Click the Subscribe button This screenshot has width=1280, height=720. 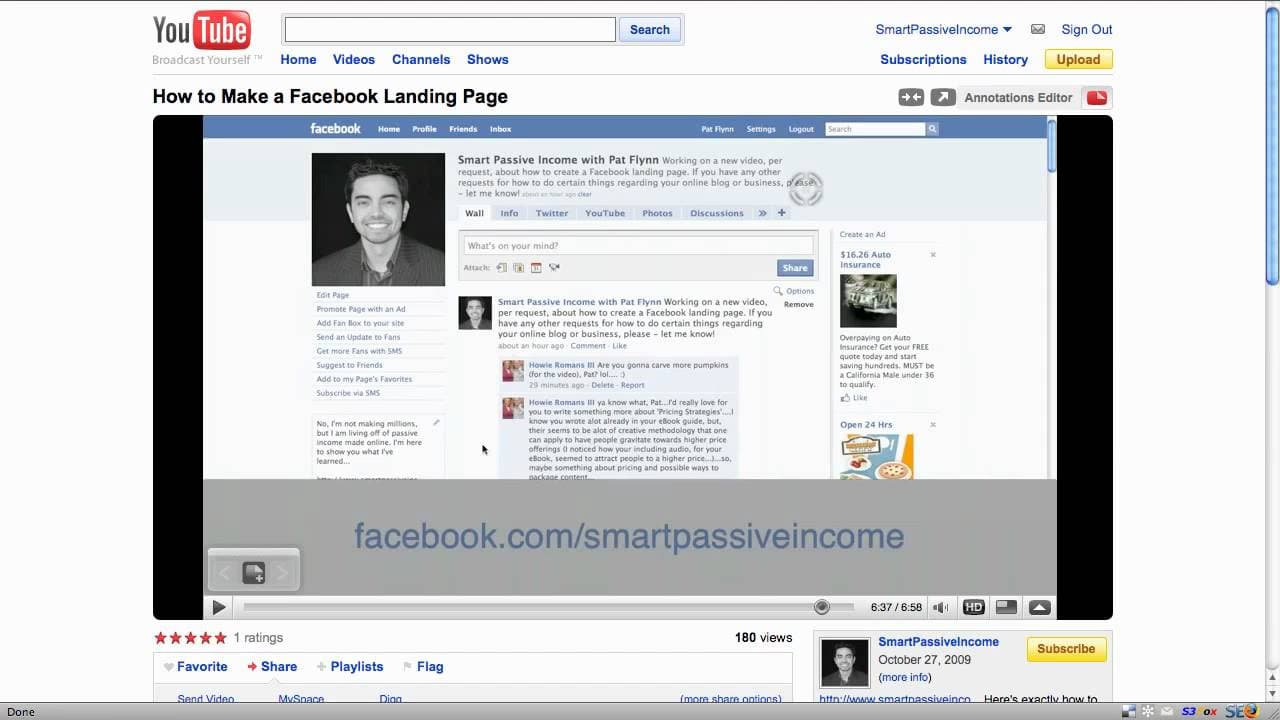click(x=1066, y=649)
